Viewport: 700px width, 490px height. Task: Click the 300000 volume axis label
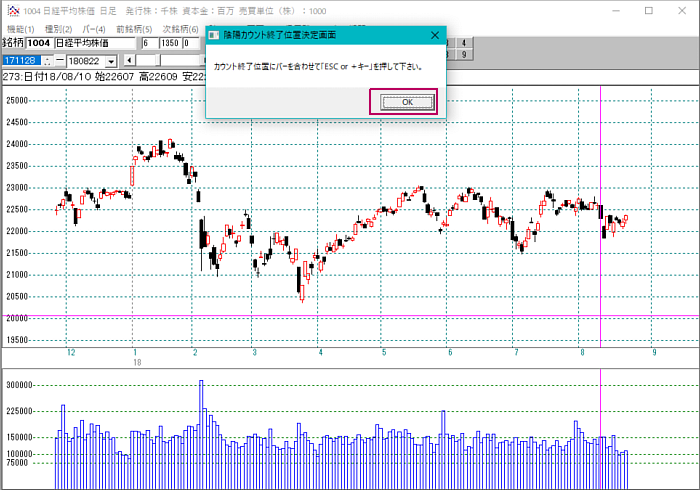click(x=19, y=385)
